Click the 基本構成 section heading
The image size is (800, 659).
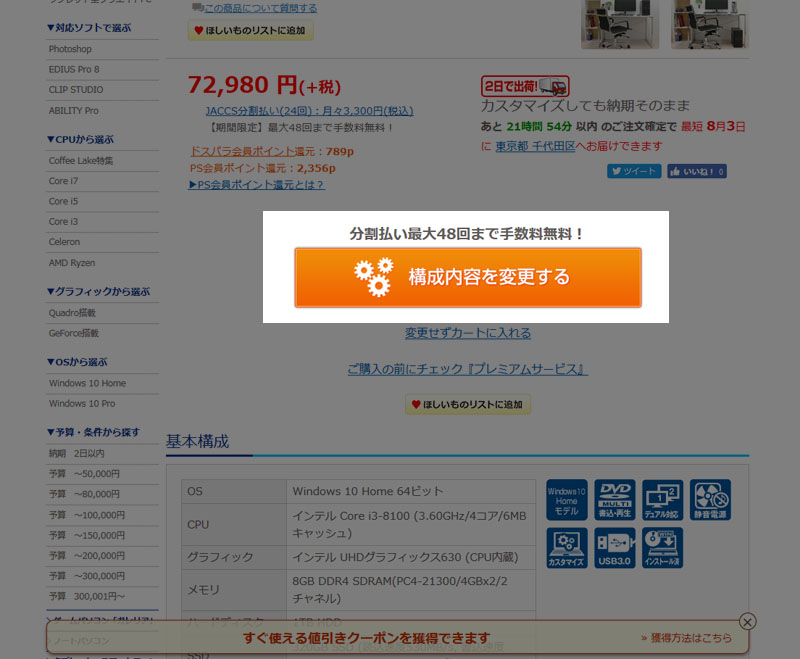coord(197,441)
